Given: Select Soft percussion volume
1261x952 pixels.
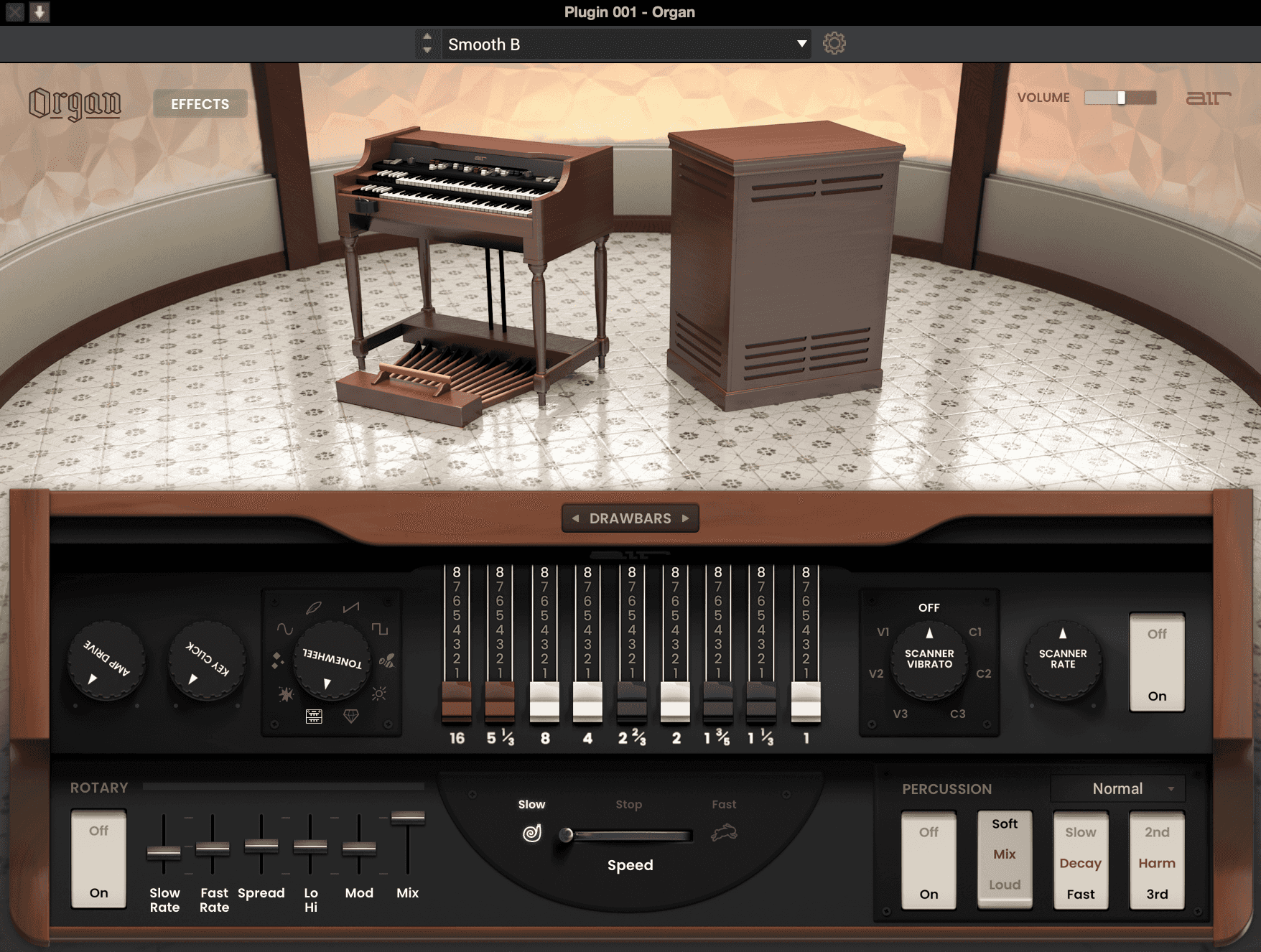Looking at the screenshot, I should click(x=1005, y=823).
